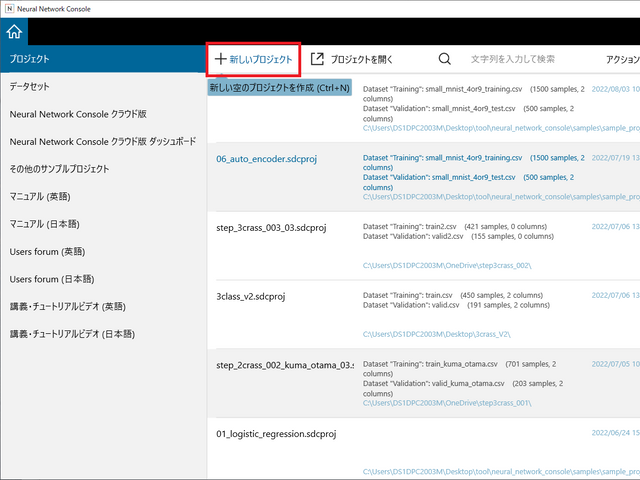Click the plus icon for new project

pyautogui.click(x=221, y=60)
